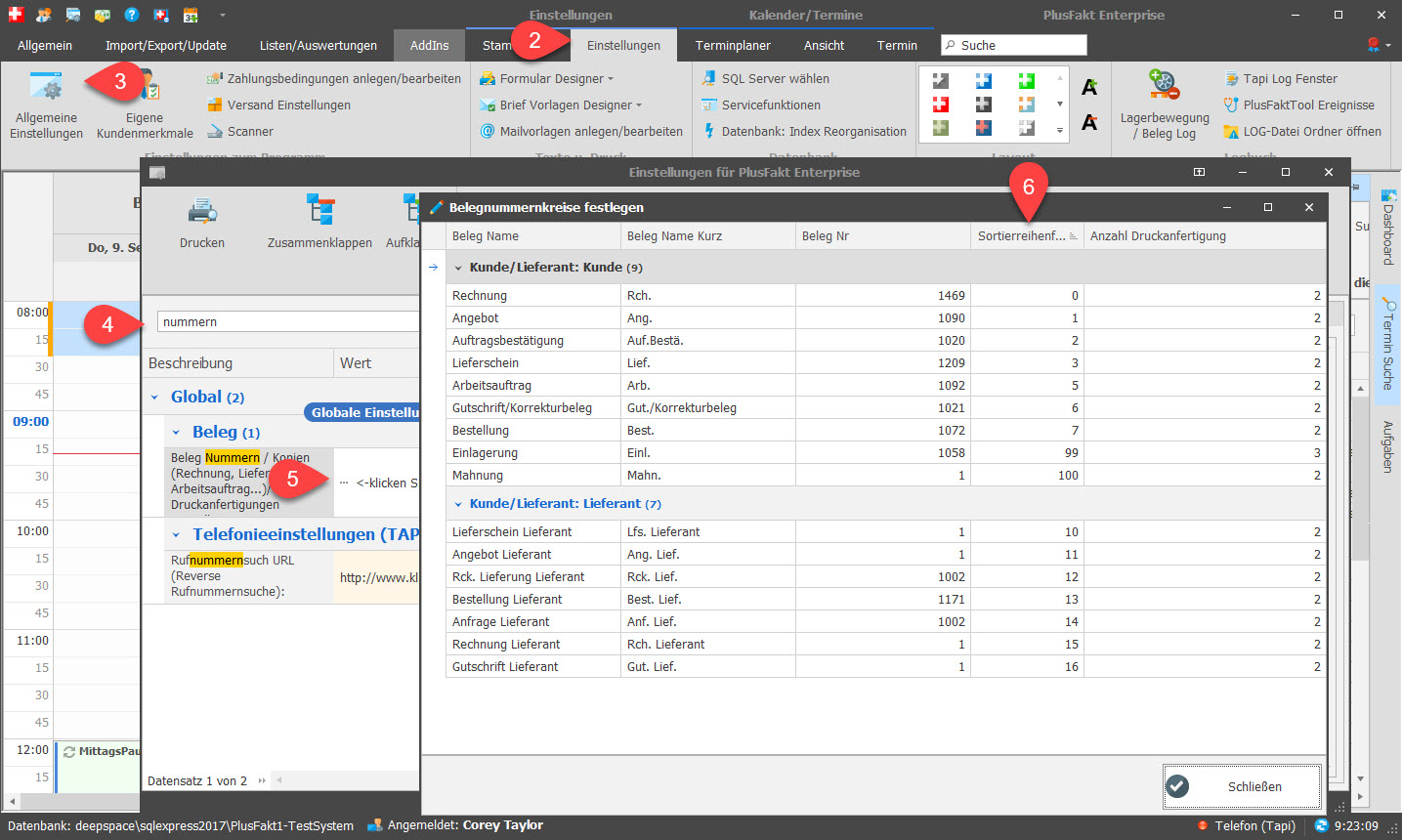The image size is (1402, 840).
Task: Collapse the Kunde/Lieferant: Kunde group
Action: click(458, 268)
